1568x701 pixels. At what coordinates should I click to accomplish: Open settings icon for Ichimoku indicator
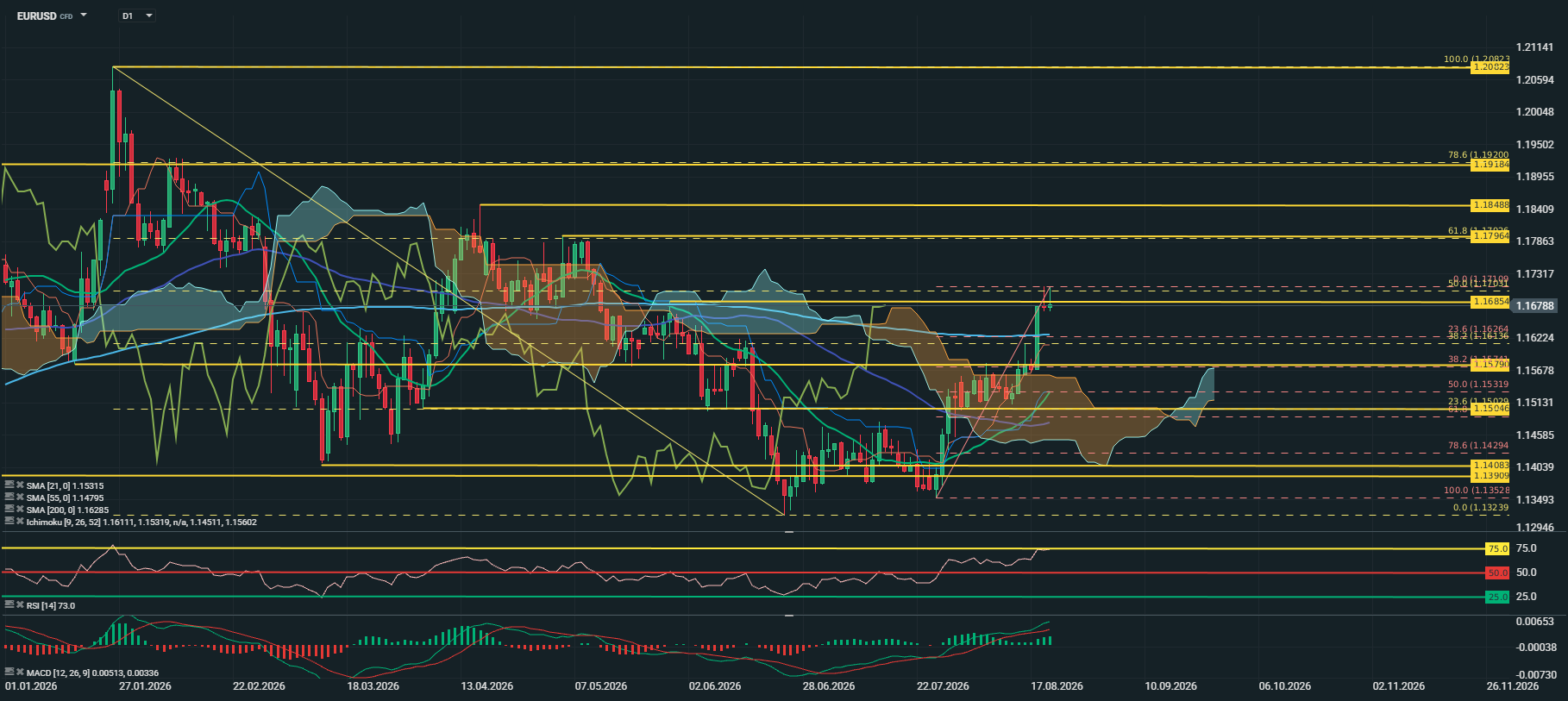(x=9, y=522)
